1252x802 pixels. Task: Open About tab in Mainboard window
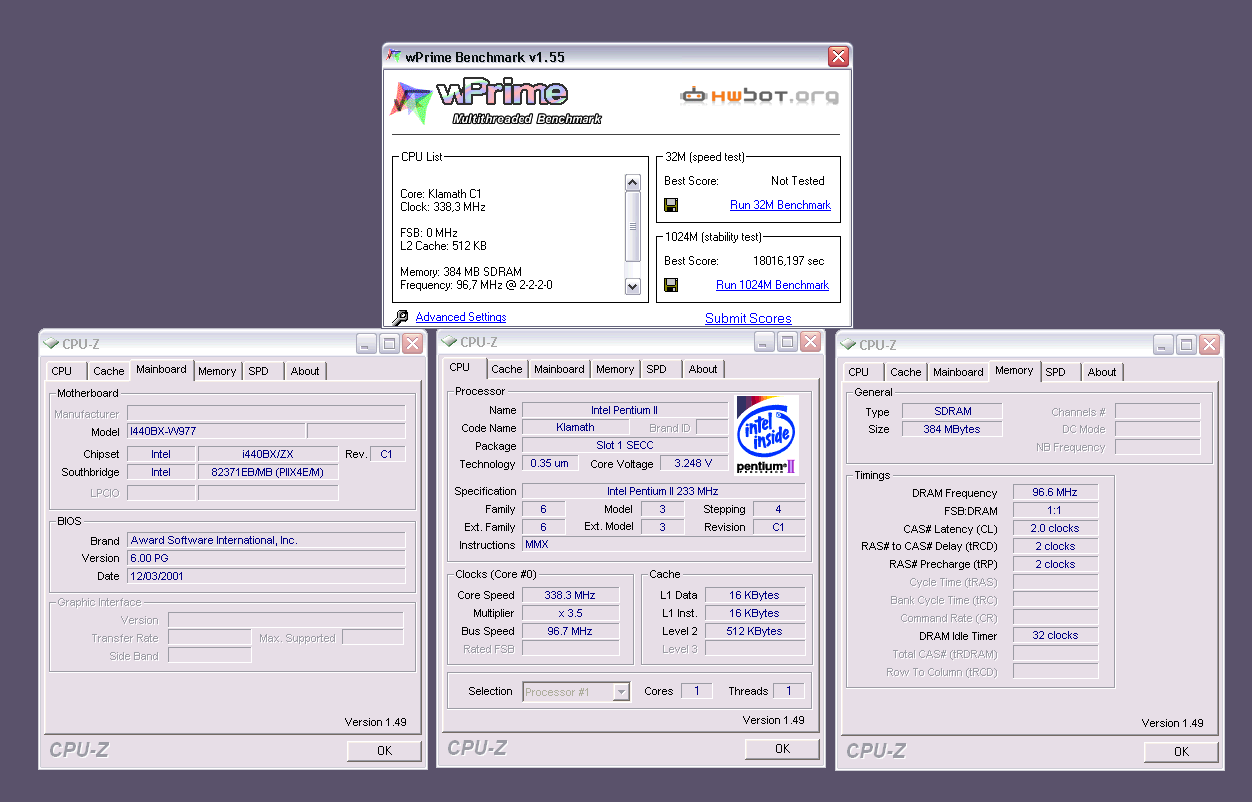point(305,371)
